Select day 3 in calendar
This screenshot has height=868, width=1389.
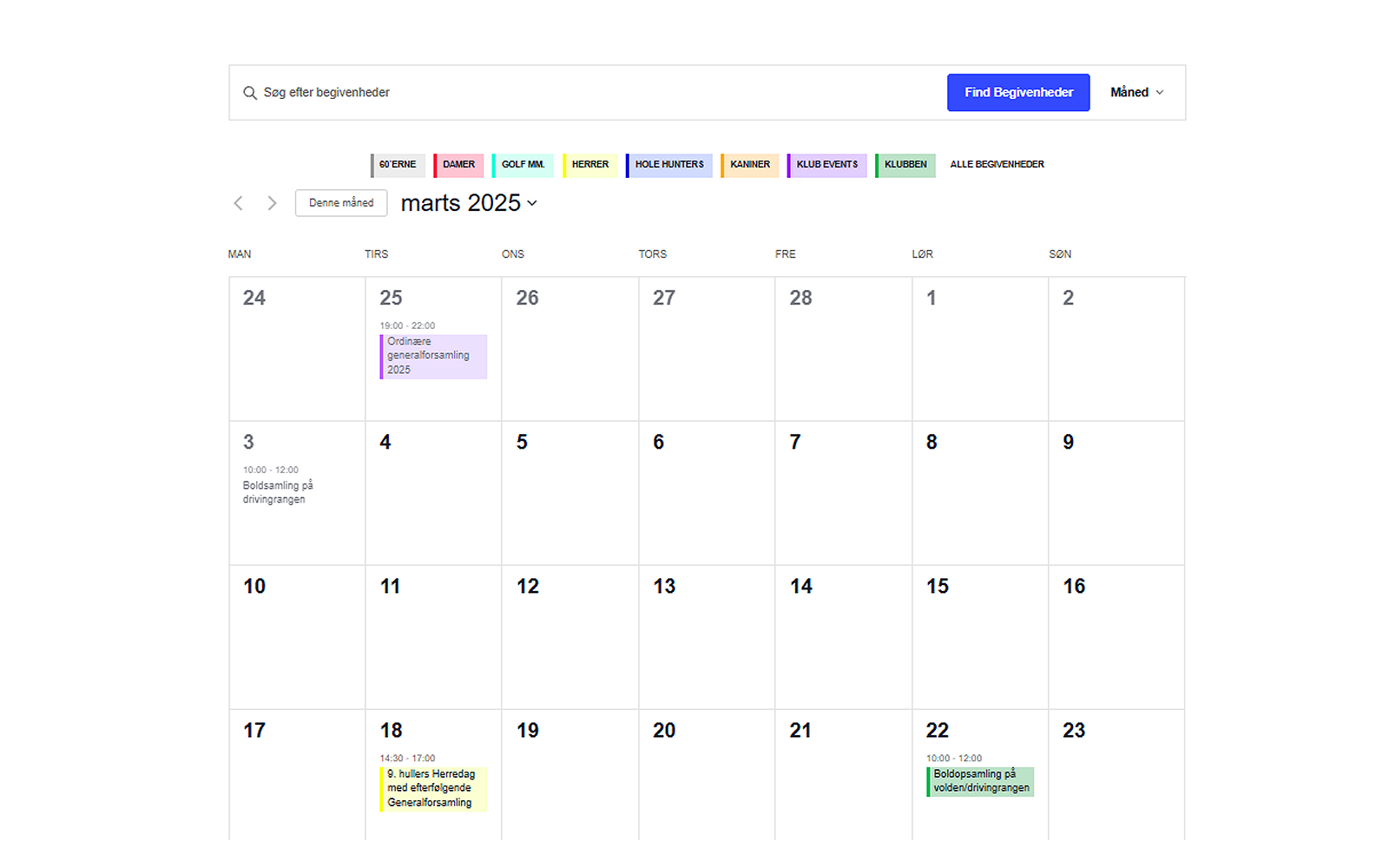(248, 443)
